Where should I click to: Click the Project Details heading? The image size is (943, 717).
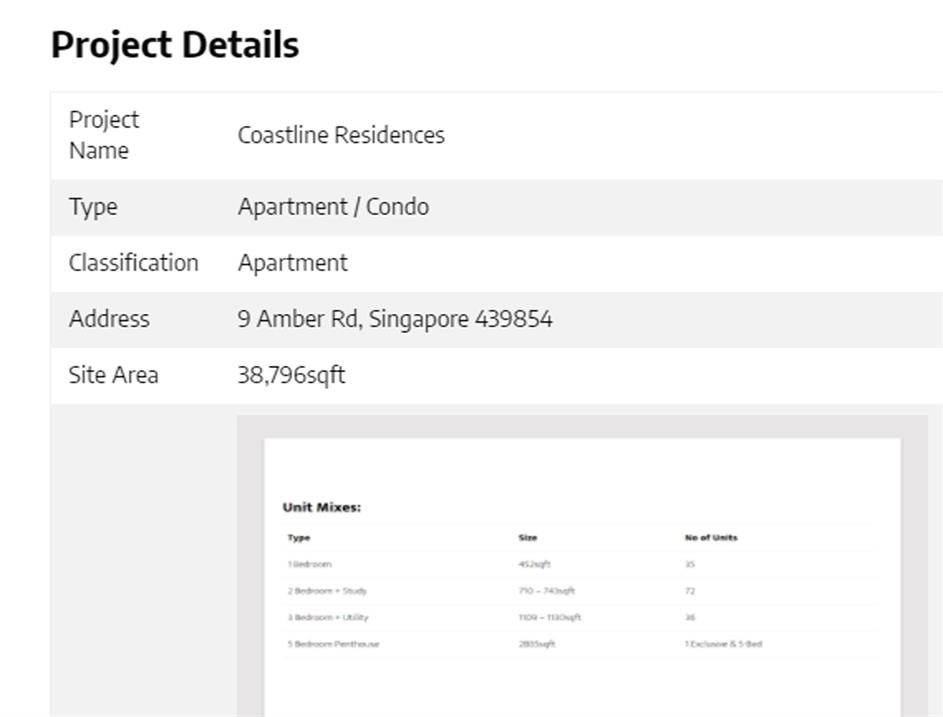pos(175,45)
